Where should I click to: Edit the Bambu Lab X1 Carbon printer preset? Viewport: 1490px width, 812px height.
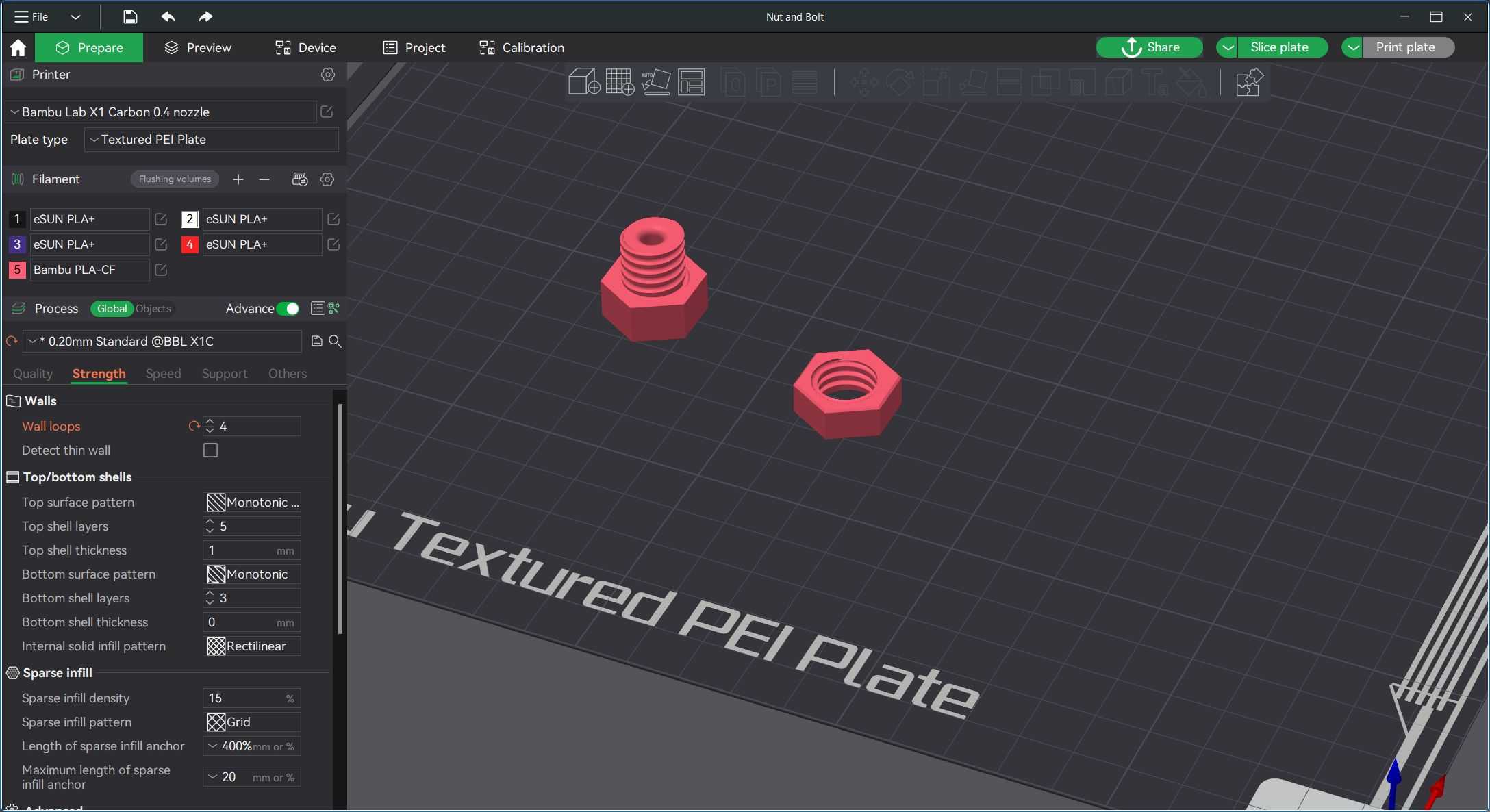[327, 112]
